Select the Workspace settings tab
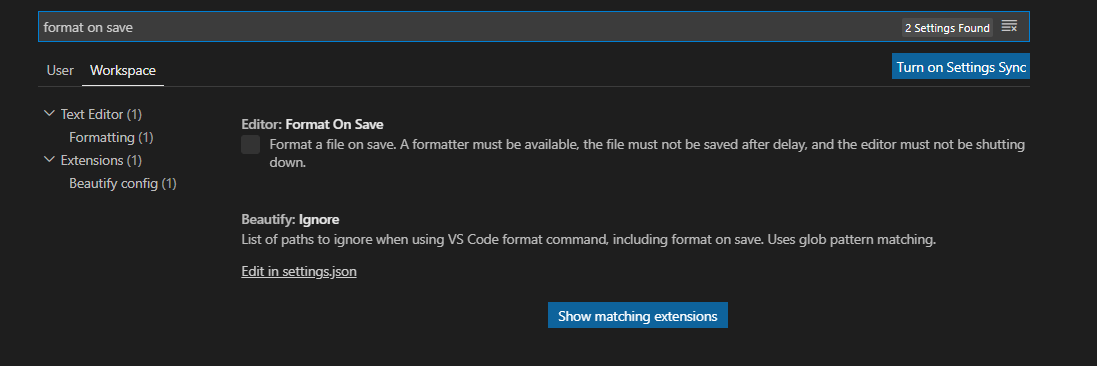 coord(123,70)
